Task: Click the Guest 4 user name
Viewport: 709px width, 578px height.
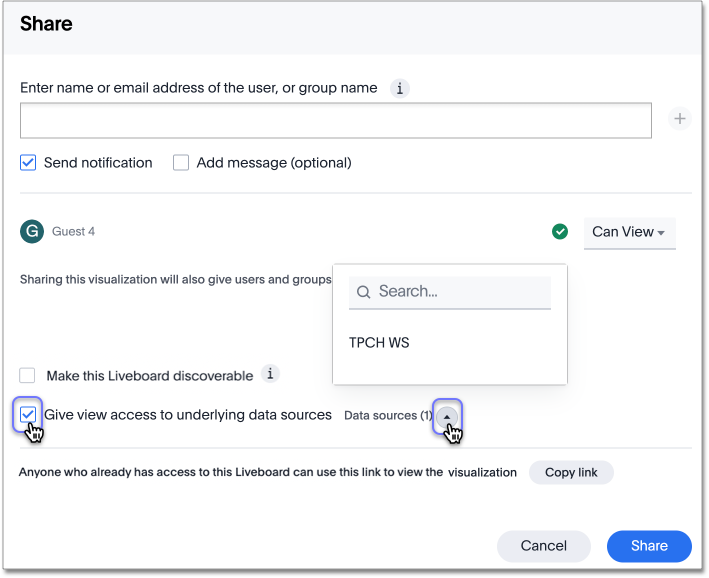Action: (x=74, y=232)
